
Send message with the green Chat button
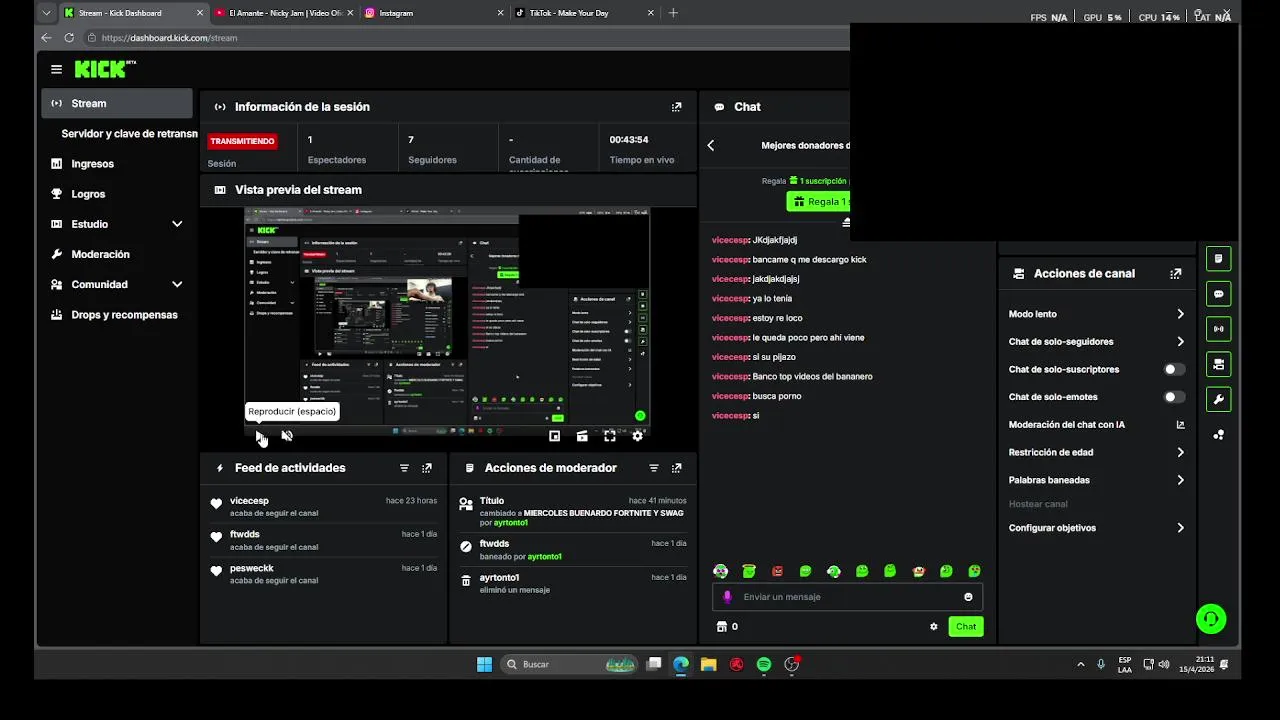pos(966,627)
